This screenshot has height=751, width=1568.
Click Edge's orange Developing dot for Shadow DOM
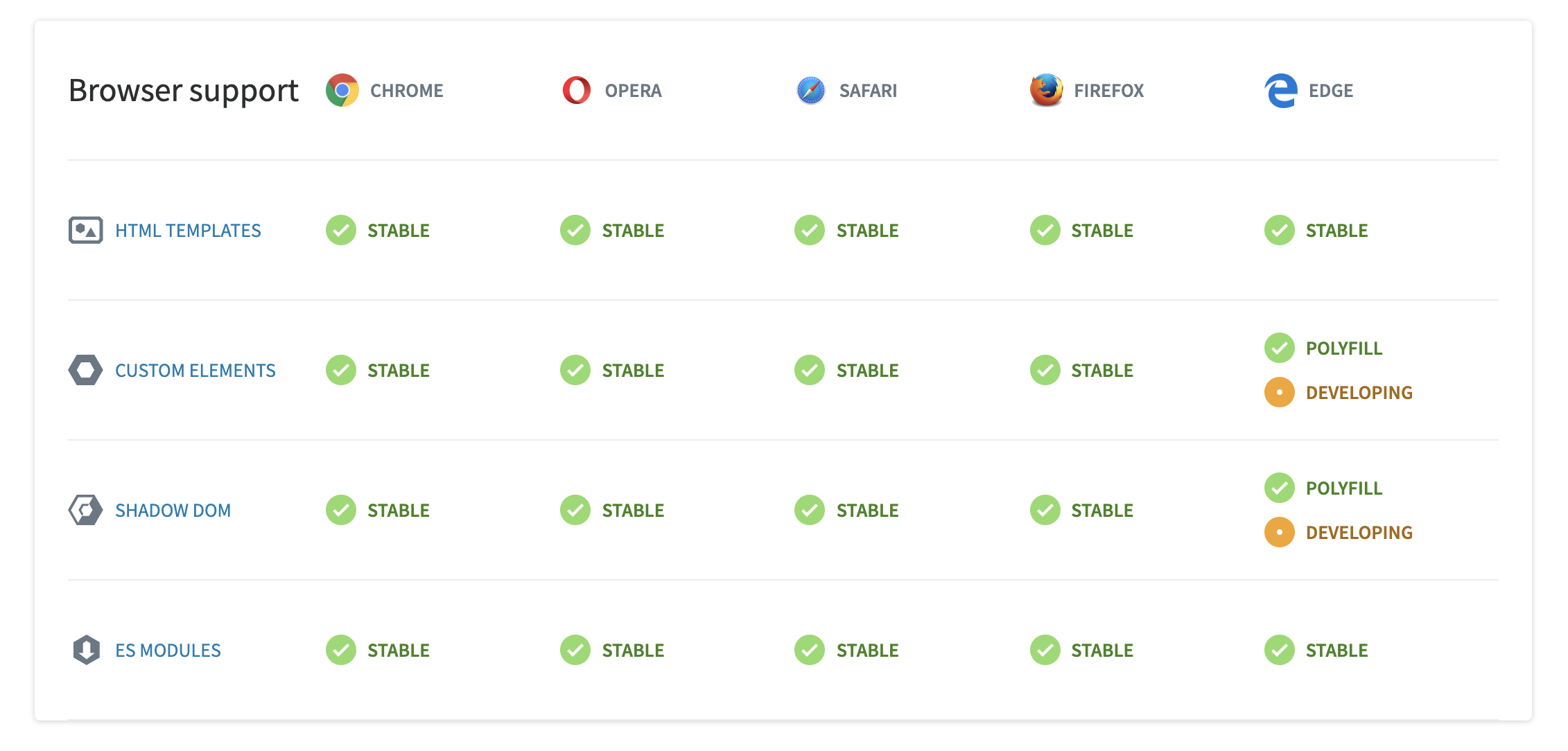pos(1280,532)
